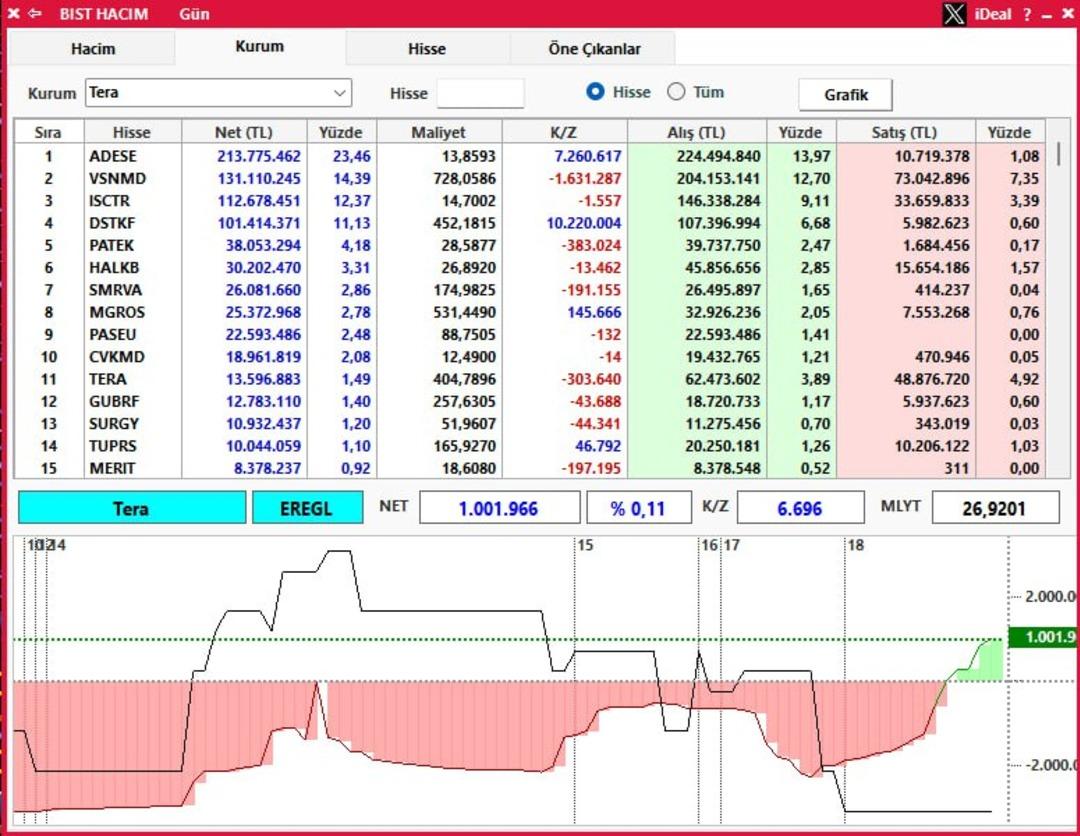Select the MERIT stock row
This screenshot has height=836, width=1080.
pyautogui.click(x=529, y=468)
